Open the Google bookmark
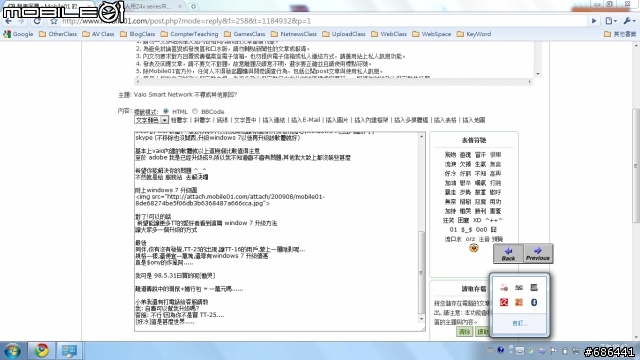Image resolution: width=640 pixels, height=360 pixels. point(18,34)
